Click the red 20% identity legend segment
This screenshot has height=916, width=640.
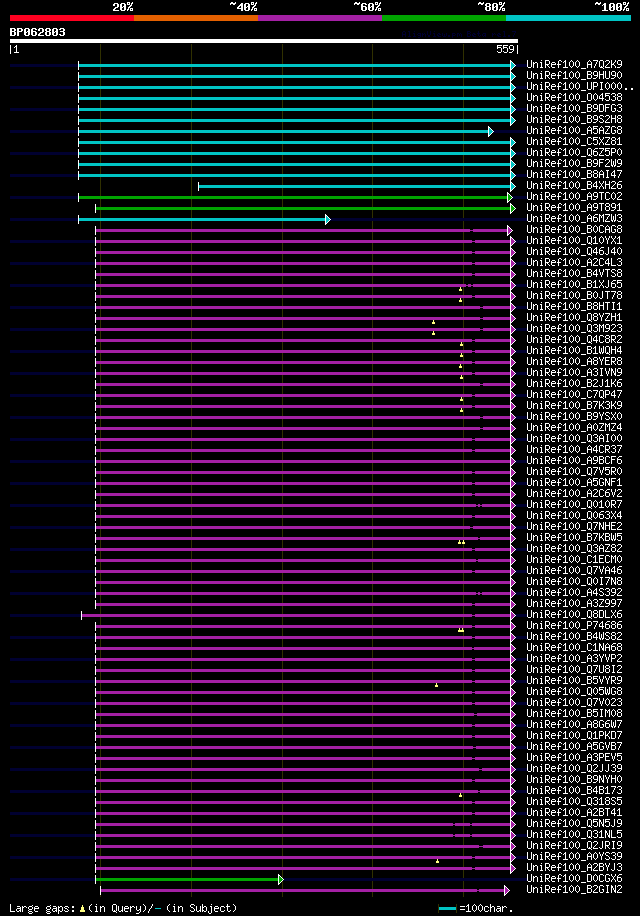[72, 18]
